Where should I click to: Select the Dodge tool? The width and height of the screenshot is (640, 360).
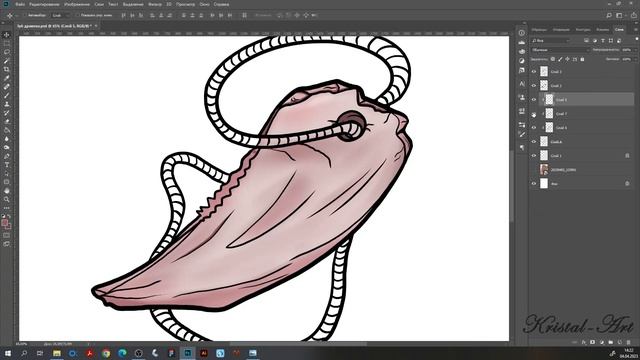[x=7, y=148]
